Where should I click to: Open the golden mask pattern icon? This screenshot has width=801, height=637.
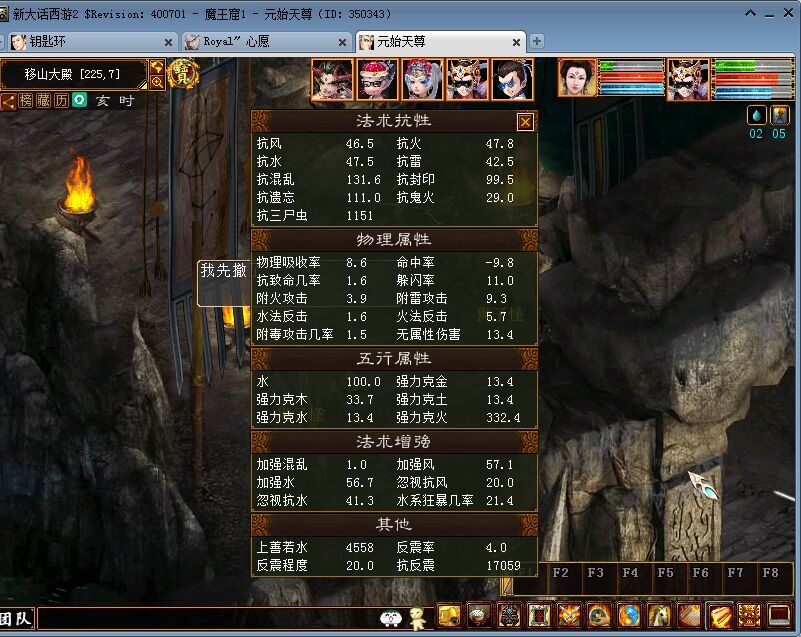[x=749, y=616]
